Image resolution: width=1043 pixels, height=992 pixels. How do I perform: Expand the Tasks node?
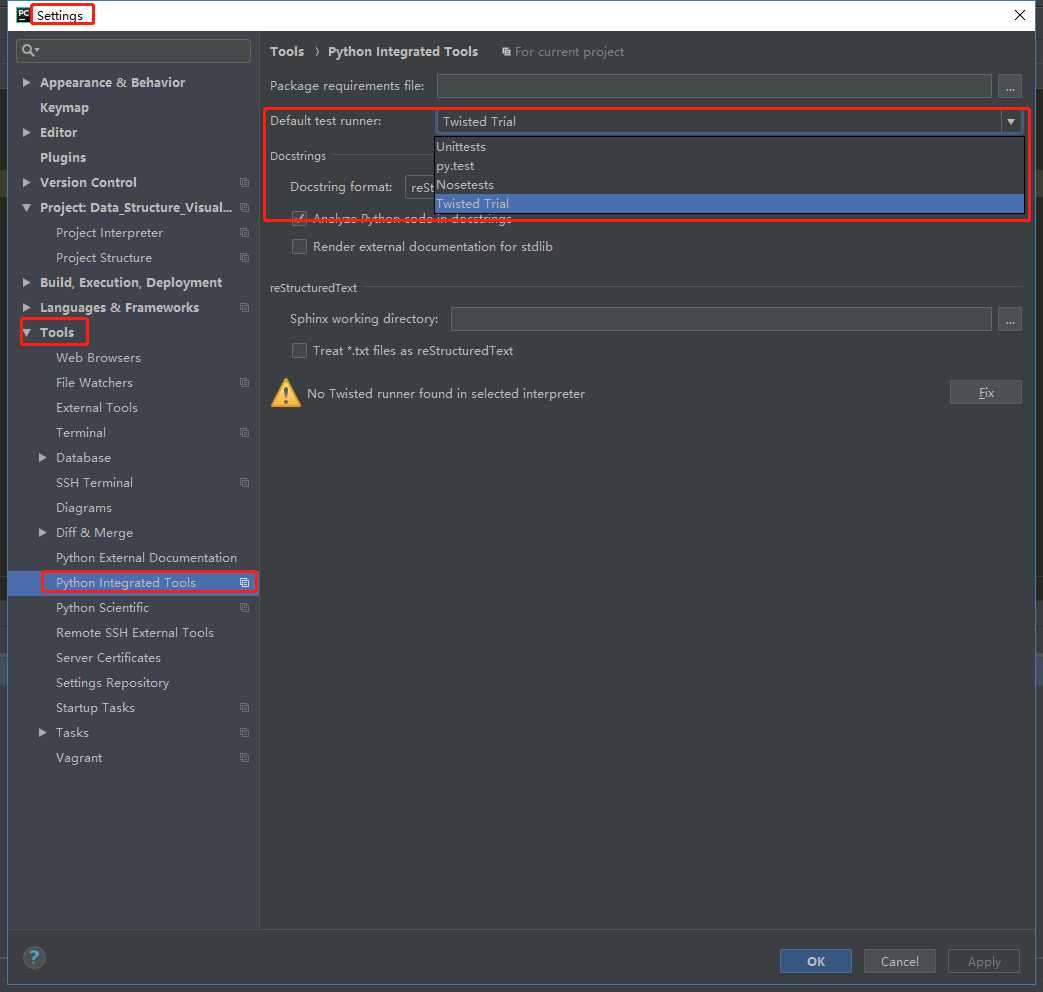pos(43,733)
